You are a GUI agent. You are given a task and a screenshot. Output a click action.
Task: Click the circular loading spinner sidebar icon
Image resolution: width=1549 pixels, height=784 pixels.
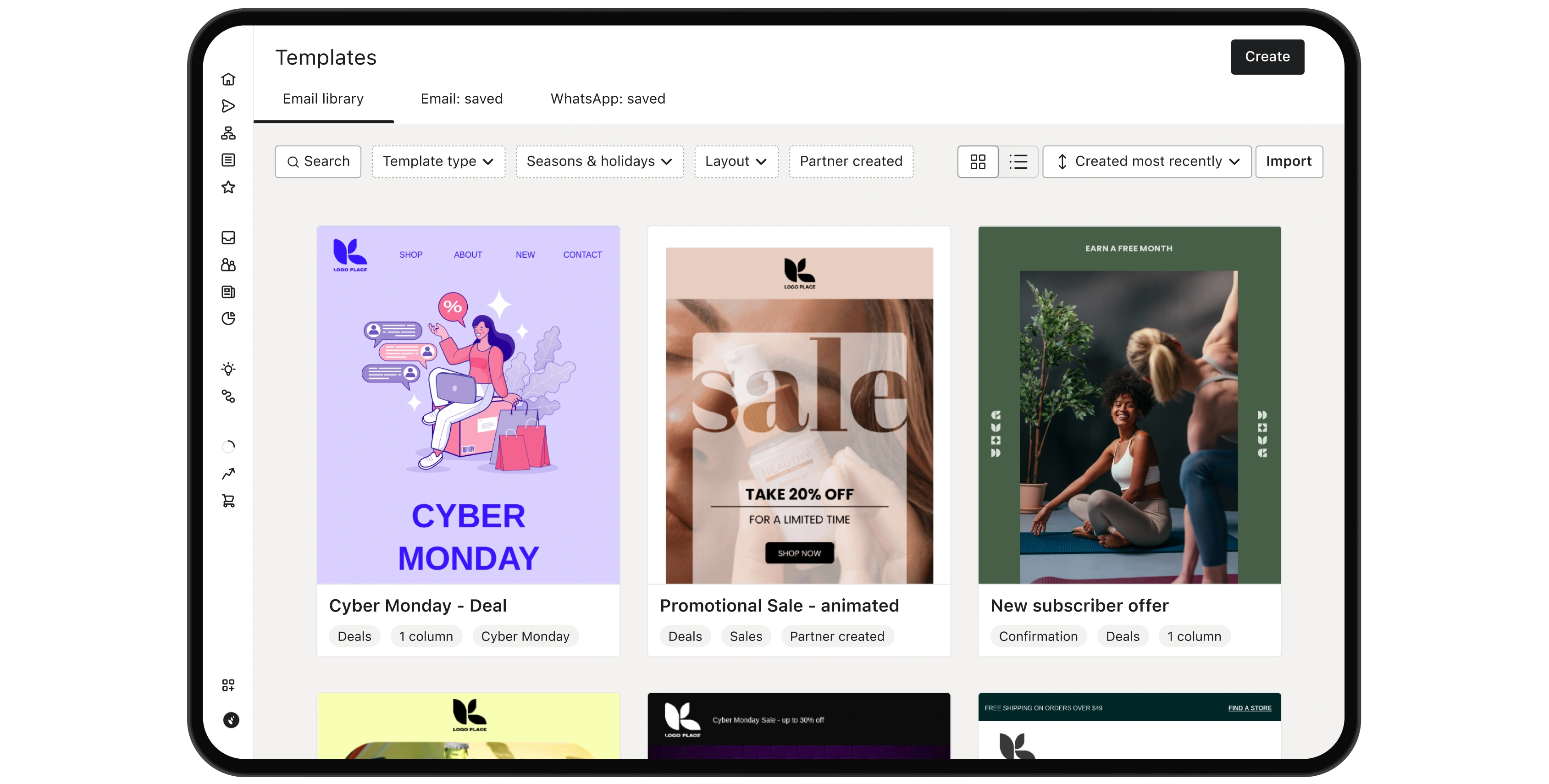[x=228, y=447]
